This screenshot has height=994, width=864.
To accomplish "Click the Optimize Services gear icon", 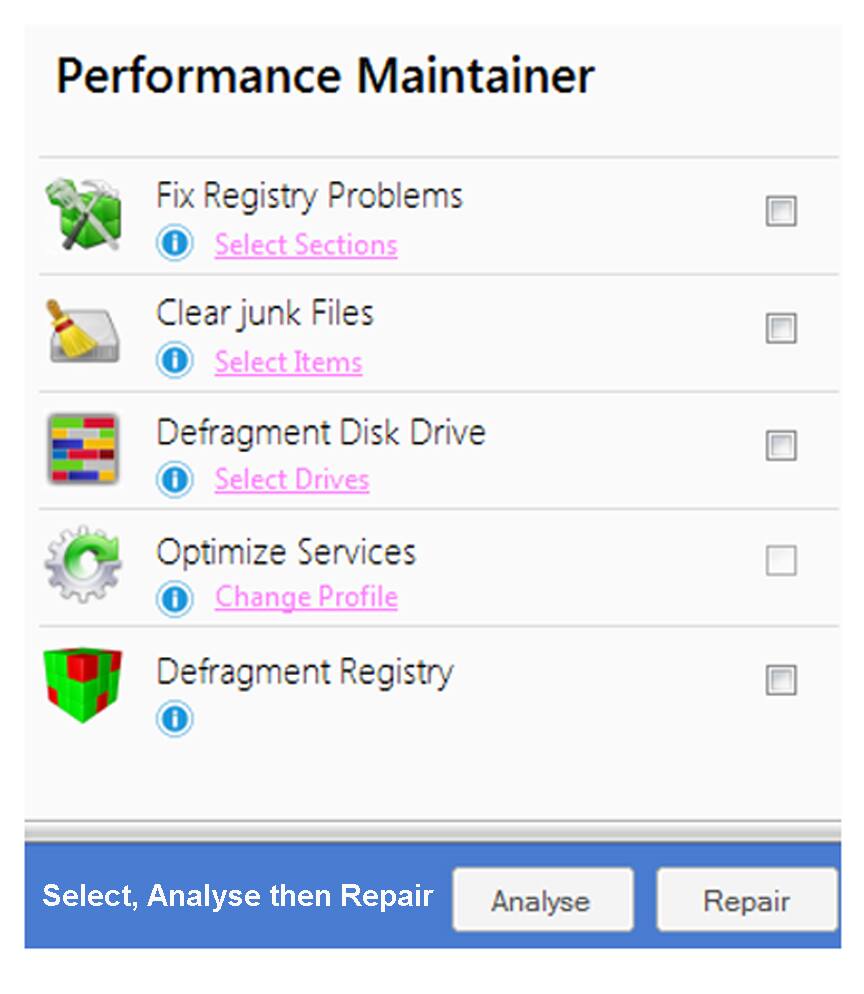I will pos(83,565).
